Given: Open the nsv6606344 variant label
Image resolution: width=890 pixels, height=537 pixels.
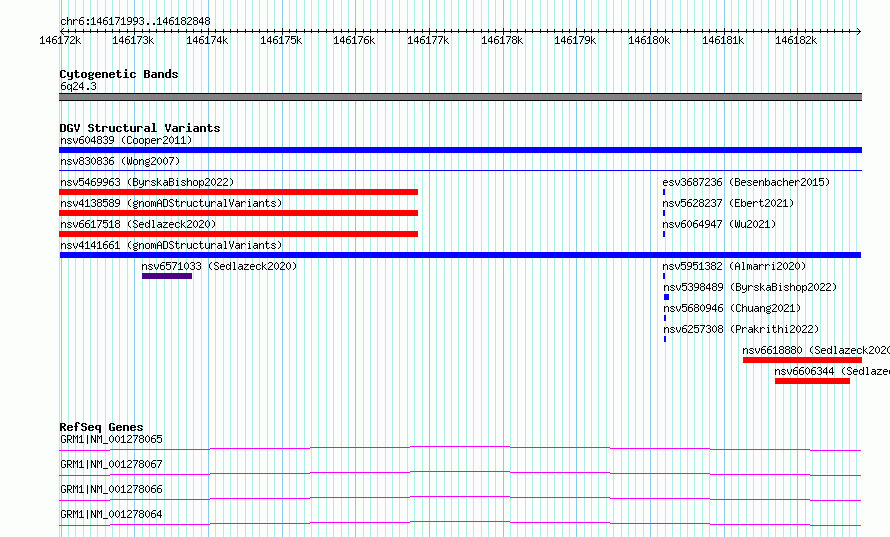Looking at the screenshot, I should pos(832,371).
